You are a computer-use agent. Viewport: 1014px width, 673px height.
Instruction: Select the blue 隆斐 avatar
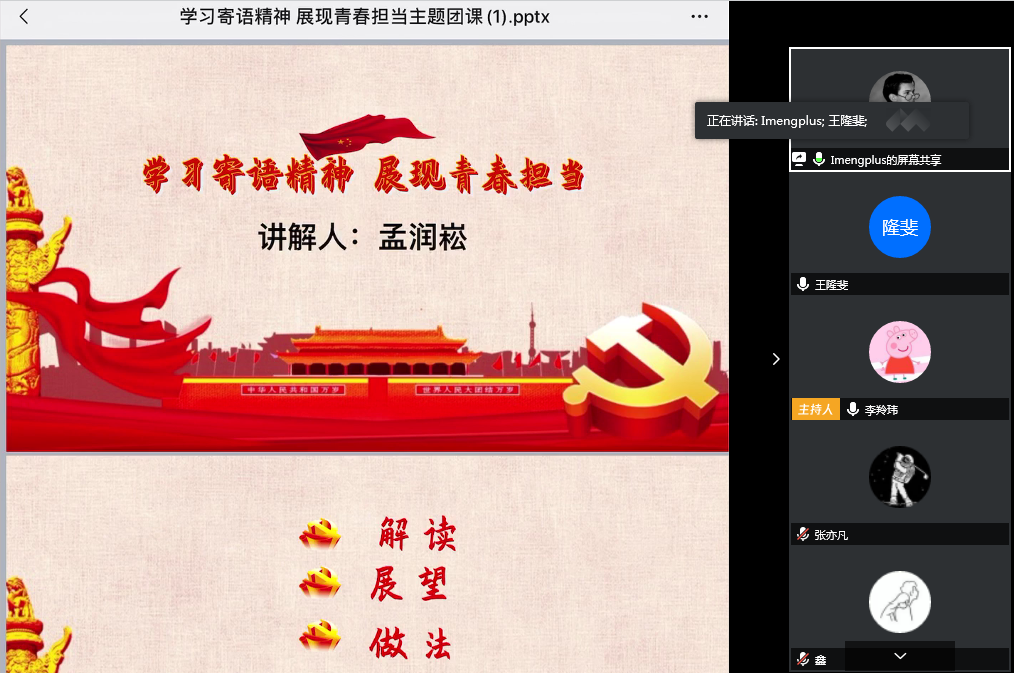coord(899,227)
